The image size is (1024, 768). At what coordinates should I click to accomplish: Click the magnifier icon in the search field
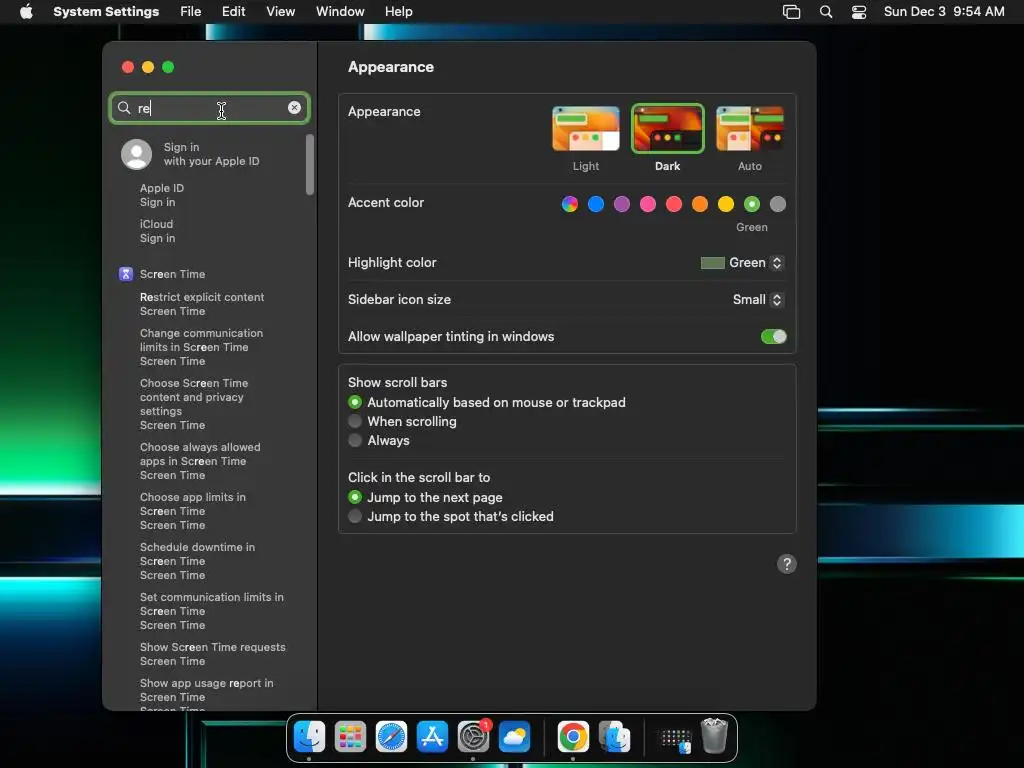click(124, 108)
